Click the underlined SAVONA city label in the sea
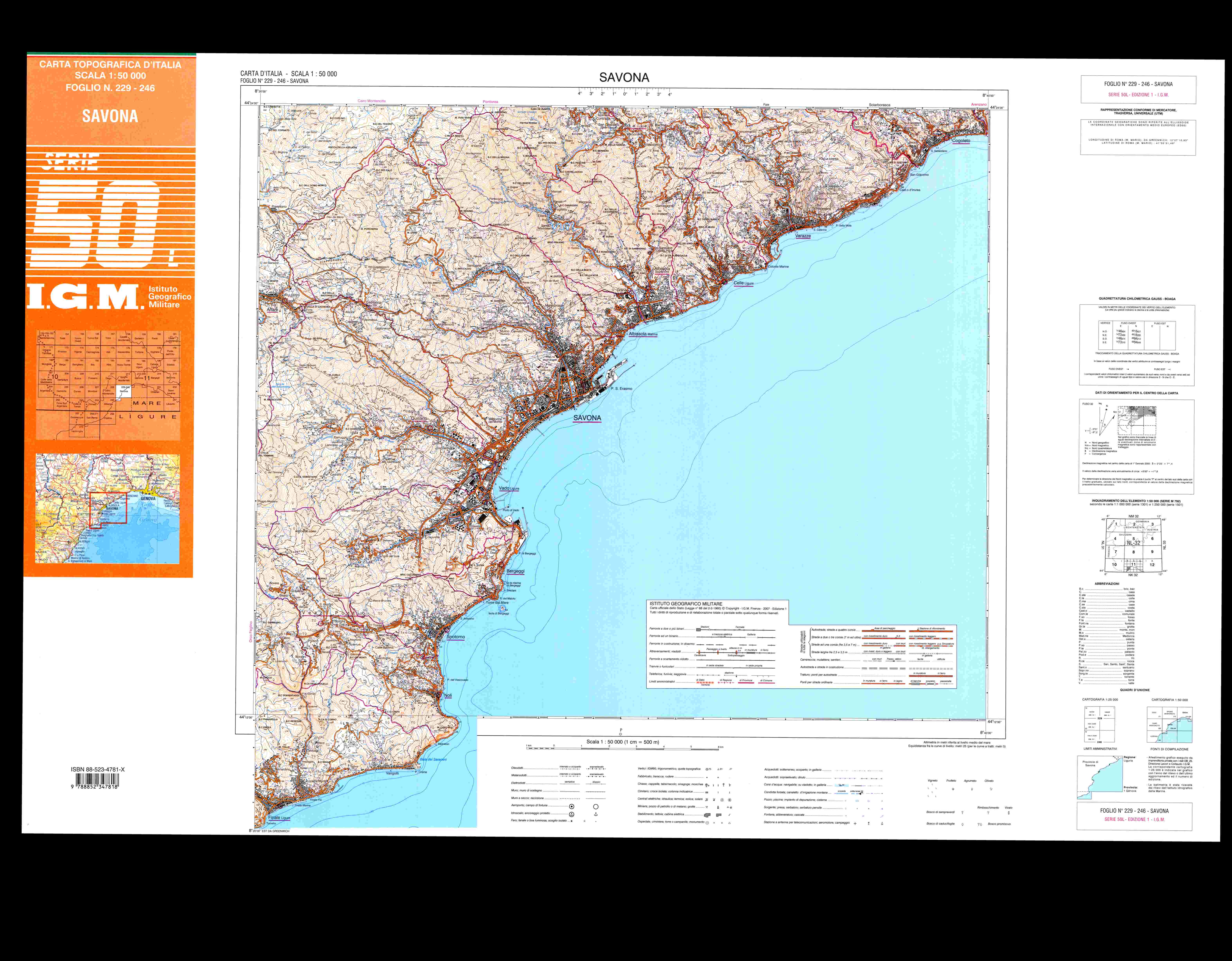The width and height of the screenshot is (1232, 961). tap(587, 418)
